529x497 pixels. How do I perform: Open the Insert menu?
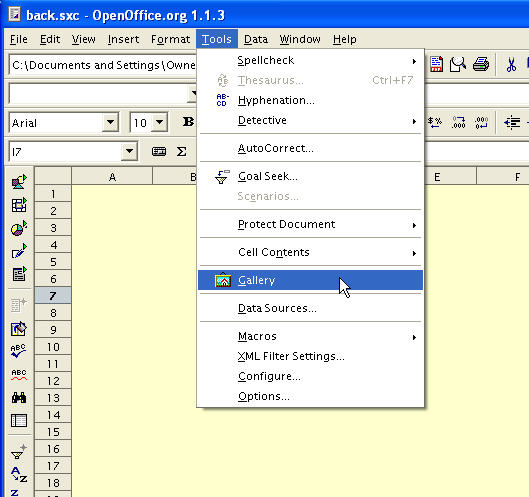click(x=123, y=39)
